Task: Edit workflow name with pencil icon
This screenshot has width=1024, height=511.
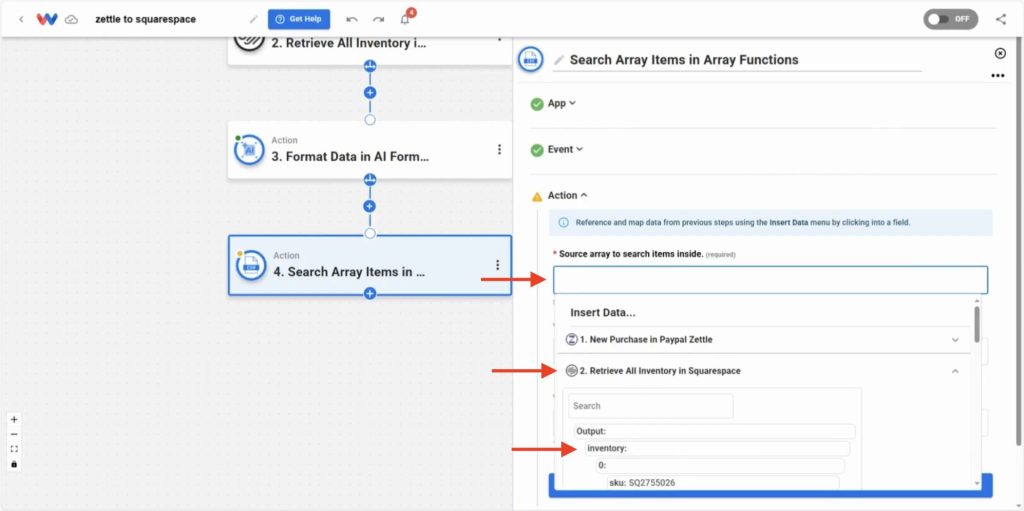Action: (x=253, y=19)
